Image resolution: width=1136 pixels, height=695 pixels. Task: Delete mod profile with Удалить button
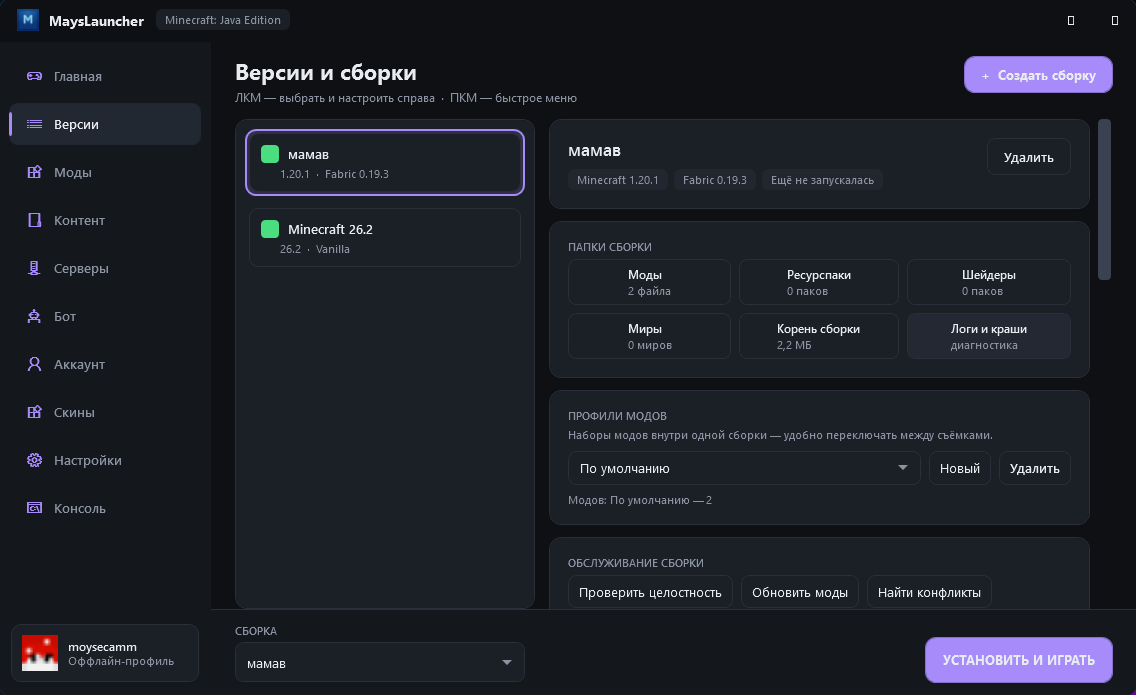pos(1035,468)
